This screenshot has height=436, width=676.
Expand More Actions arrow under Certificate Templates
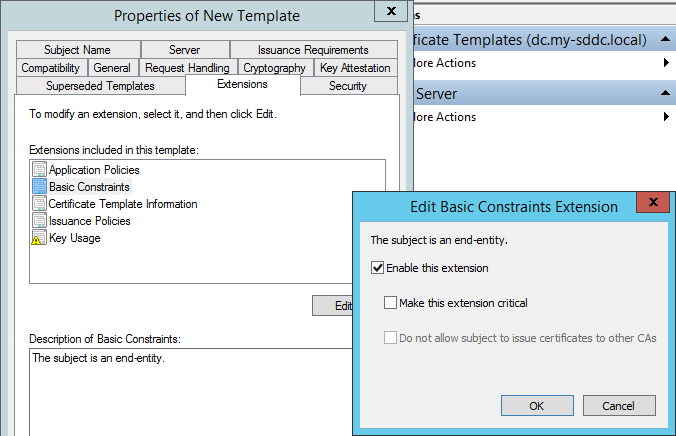[666, 63]
